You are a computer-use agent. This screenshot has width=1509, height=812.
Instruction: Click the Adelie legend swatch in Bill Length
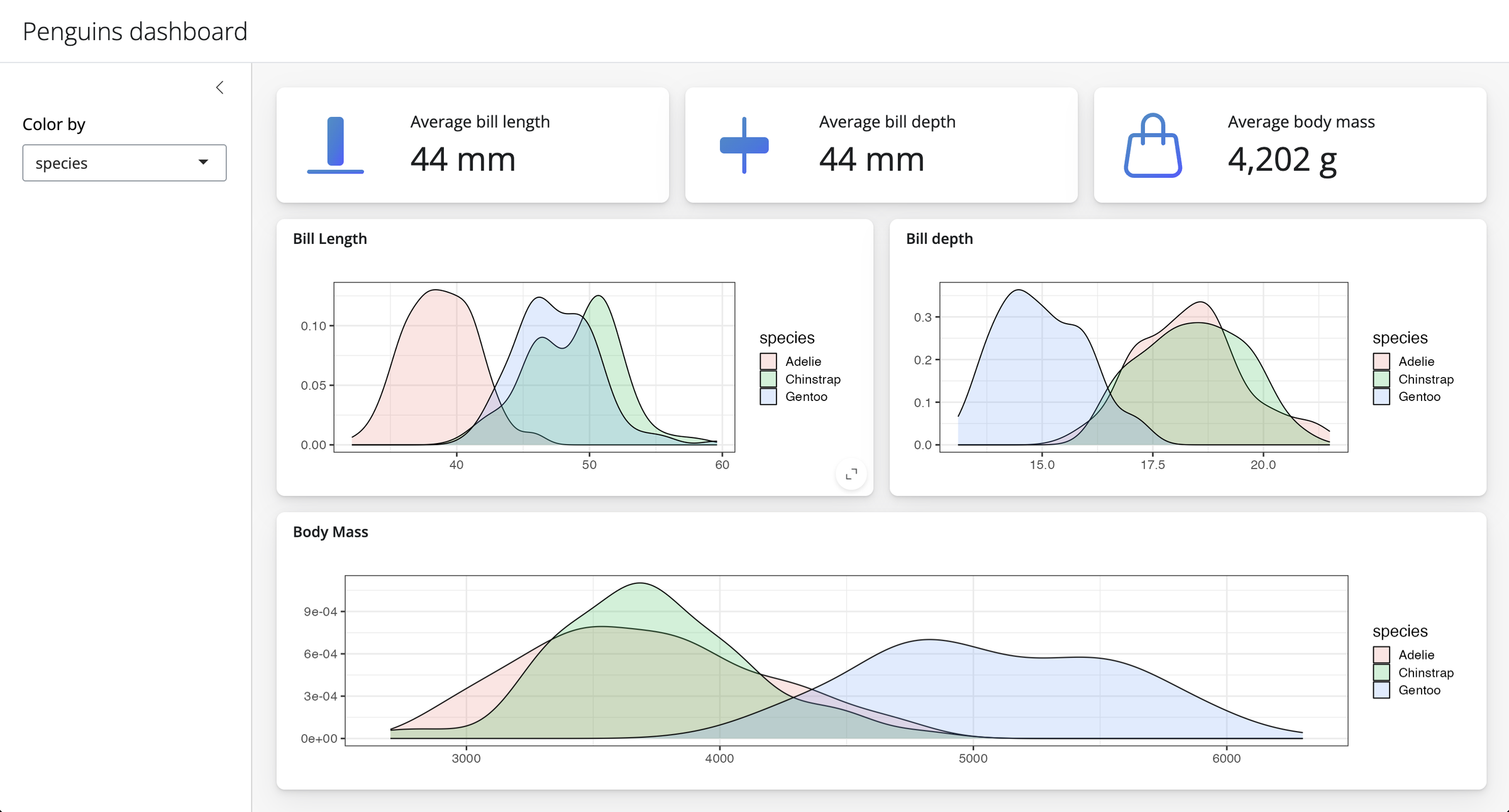pos(768,361)
